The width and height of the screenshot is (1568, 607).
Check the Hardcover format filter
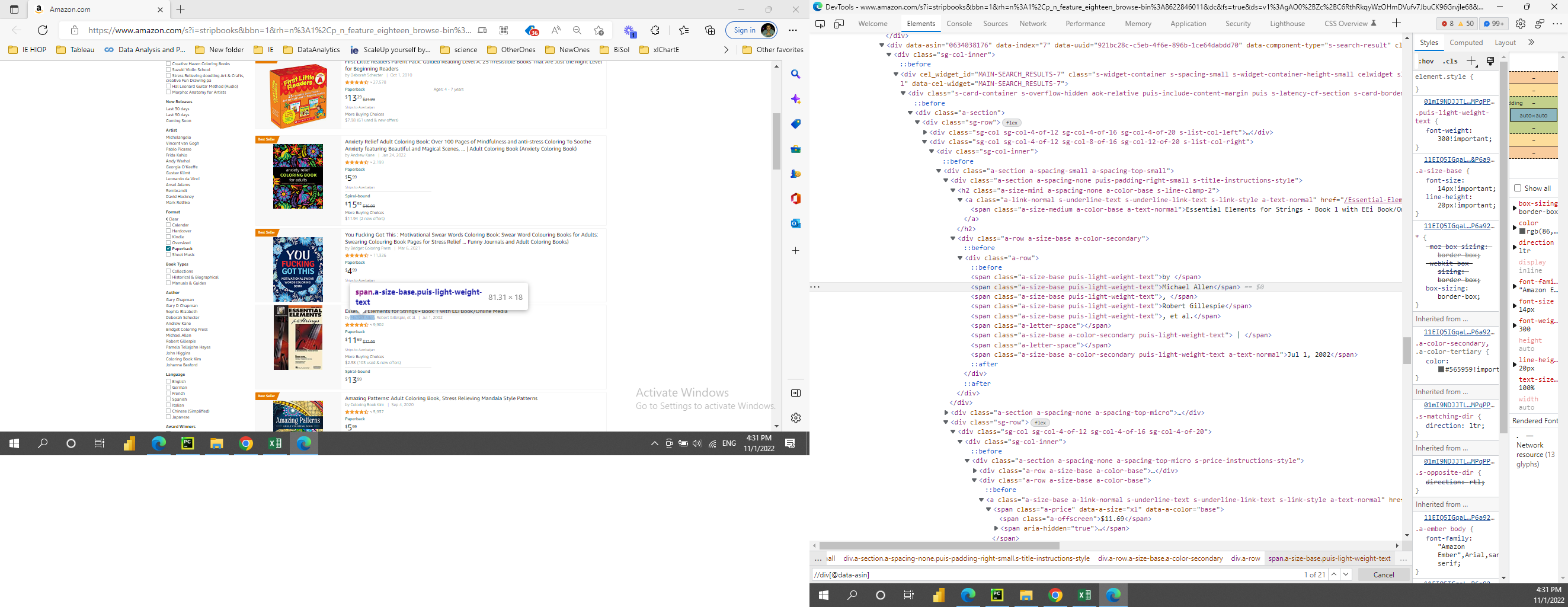pos(168,231)
